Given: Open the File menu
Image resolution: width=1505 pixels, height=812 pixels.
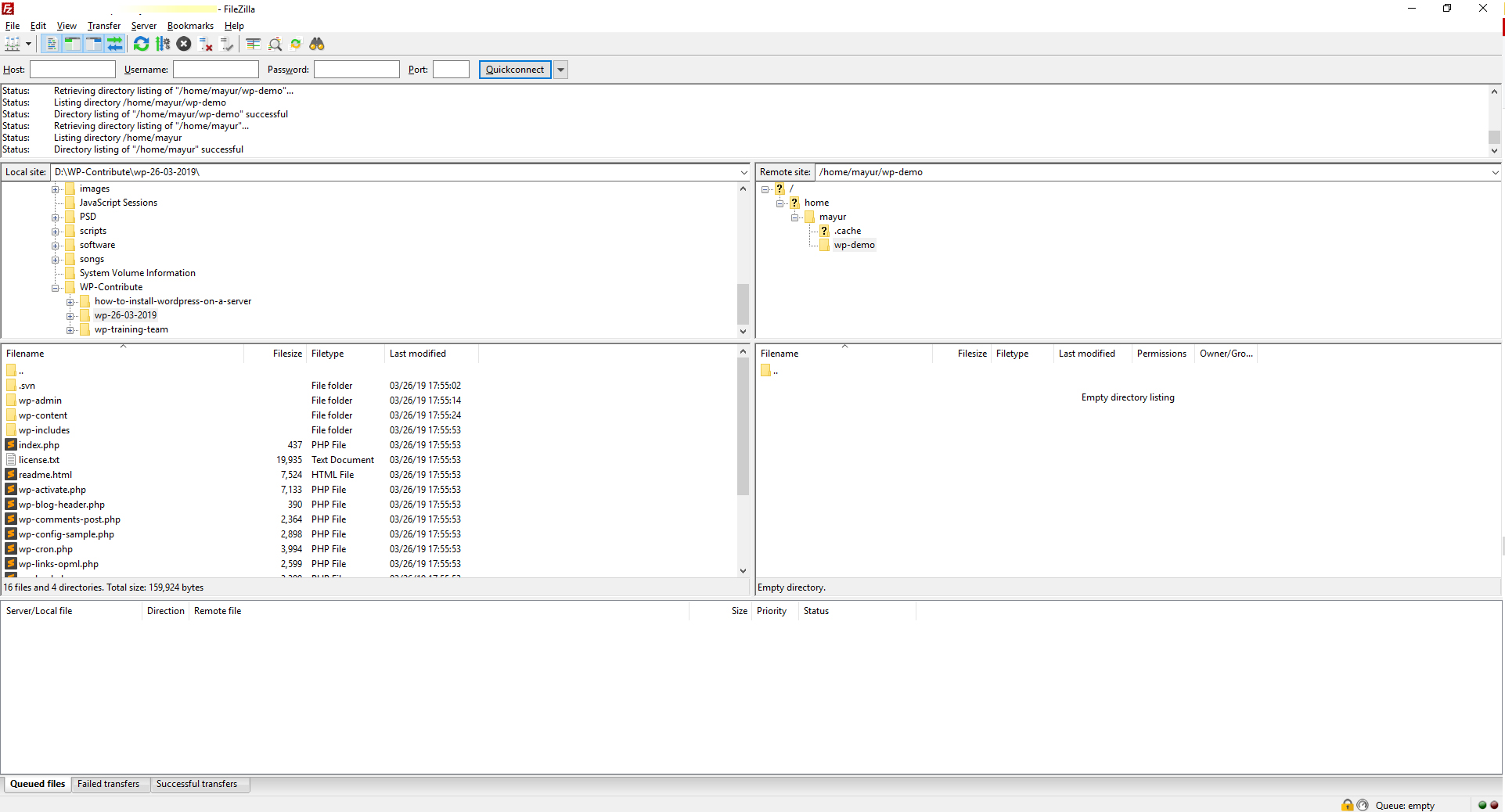Looking at the screenshot, I should click(13, 26).
